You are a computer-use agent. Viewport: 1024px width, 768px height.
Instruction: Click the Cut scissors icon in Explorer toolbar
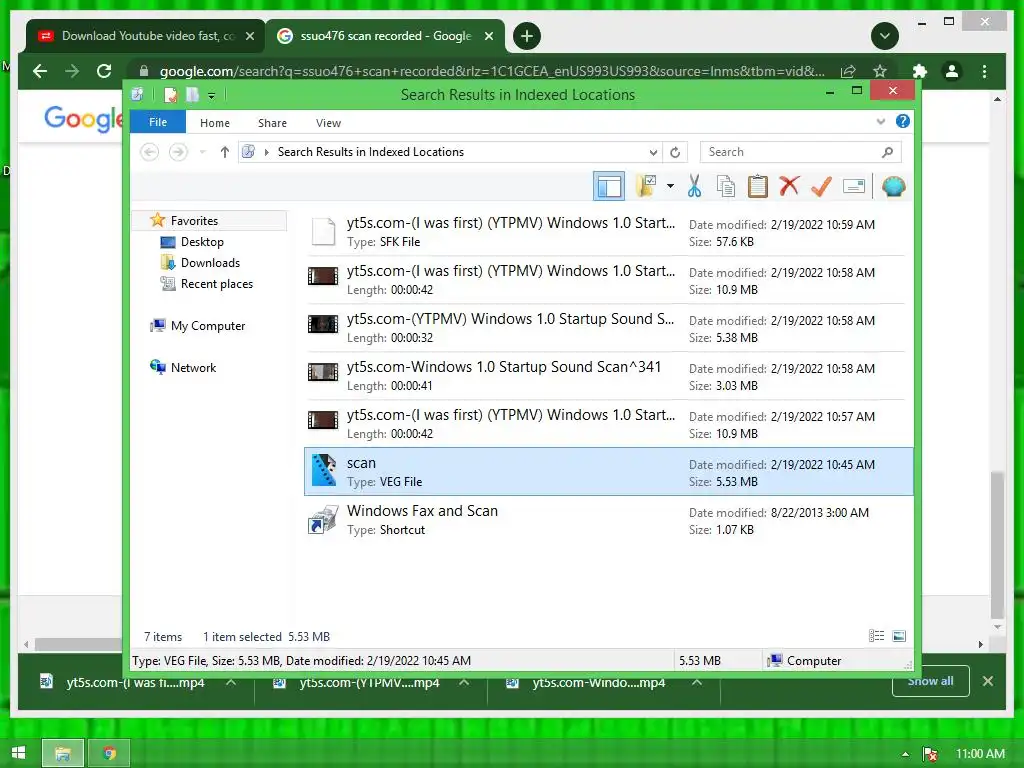694,187
